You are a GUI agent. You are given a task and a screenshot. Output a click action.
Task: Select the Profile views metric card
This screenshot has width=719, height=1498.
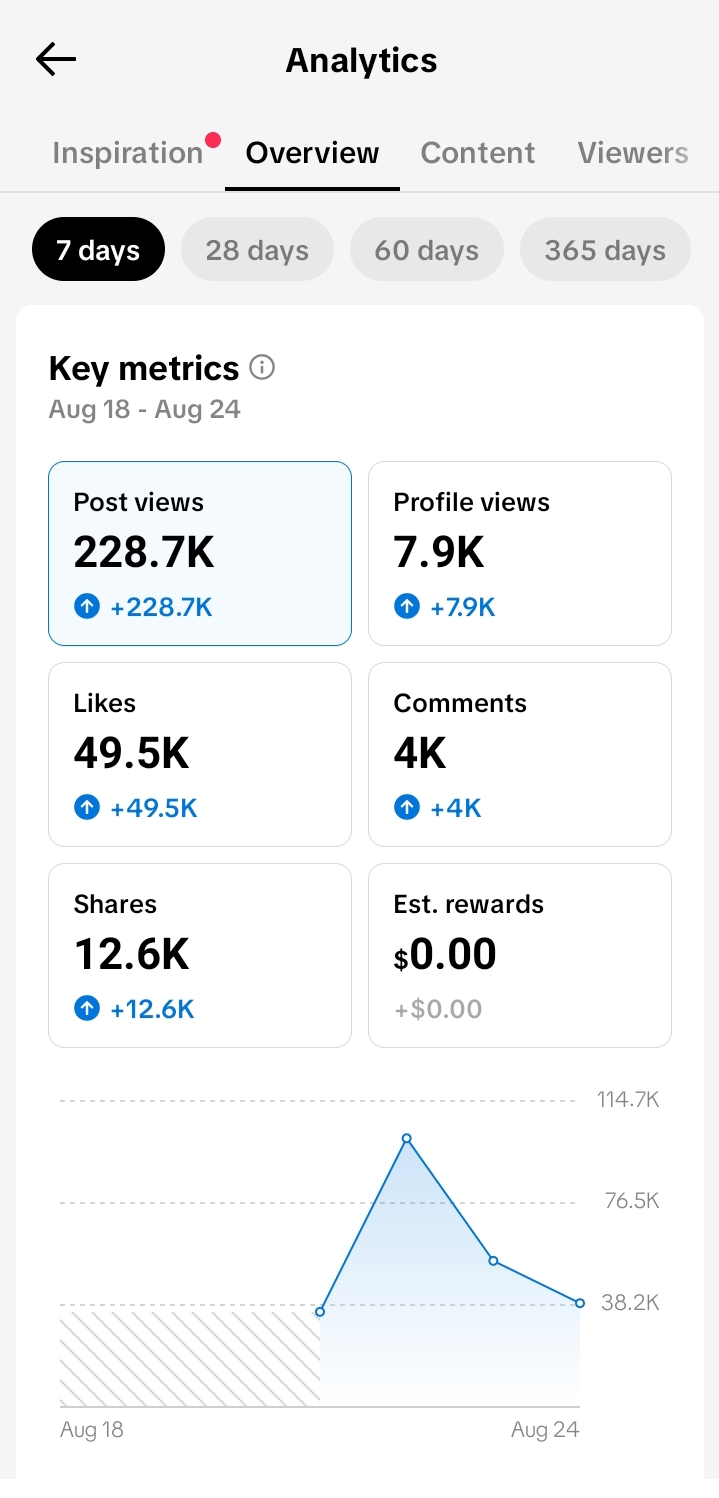tap(520, 553)
